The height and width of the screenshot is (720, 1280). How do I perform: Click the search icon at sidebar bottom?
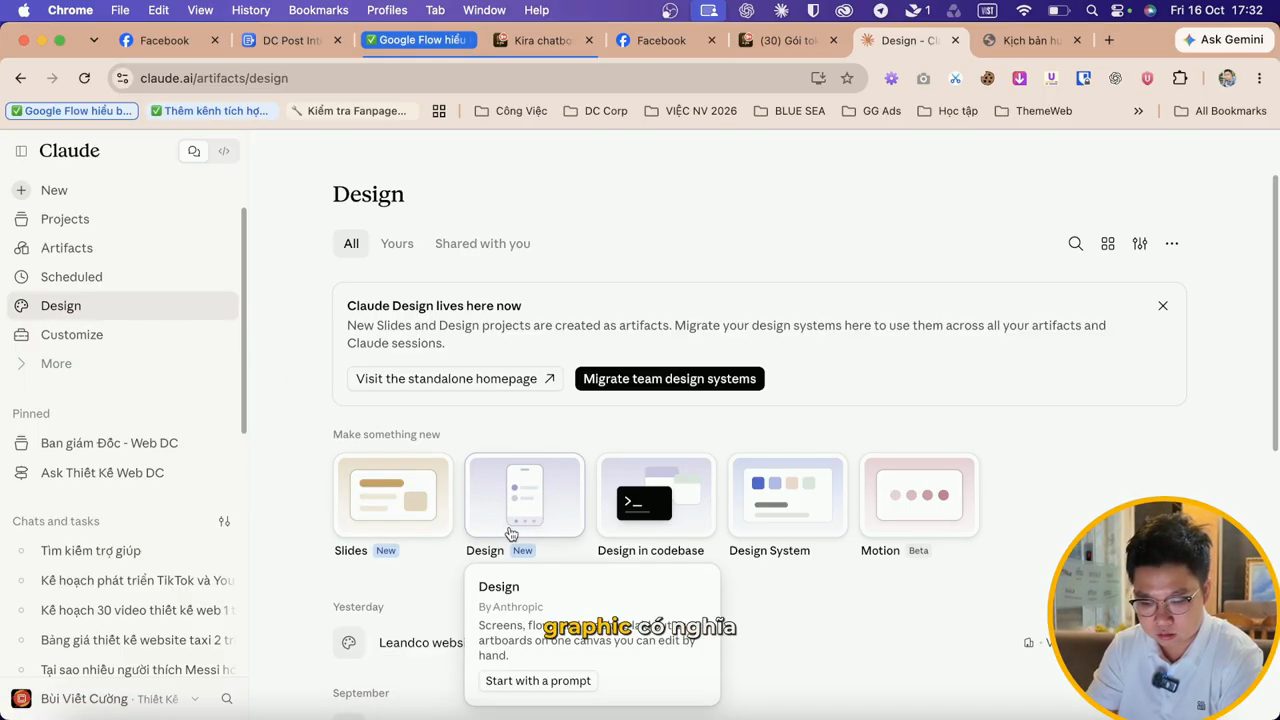[x=227, y=699]
